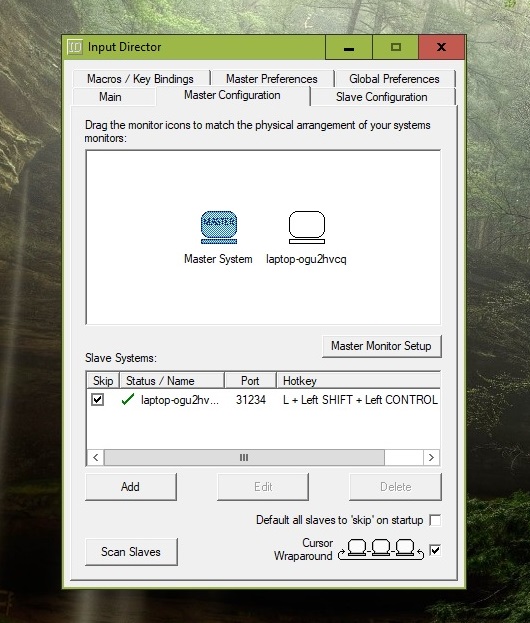Click the Hotkey column header

pyautogui.click(x=358, y=381)
